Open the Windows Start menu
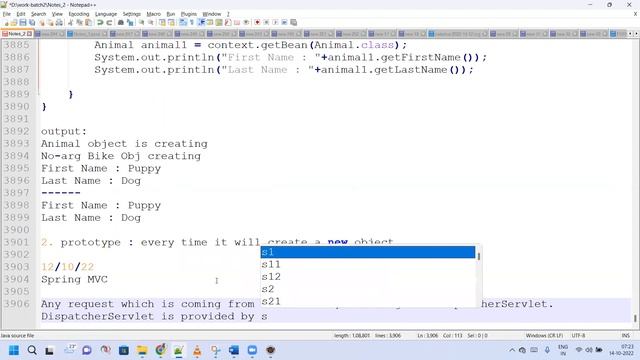 (14, 350)
